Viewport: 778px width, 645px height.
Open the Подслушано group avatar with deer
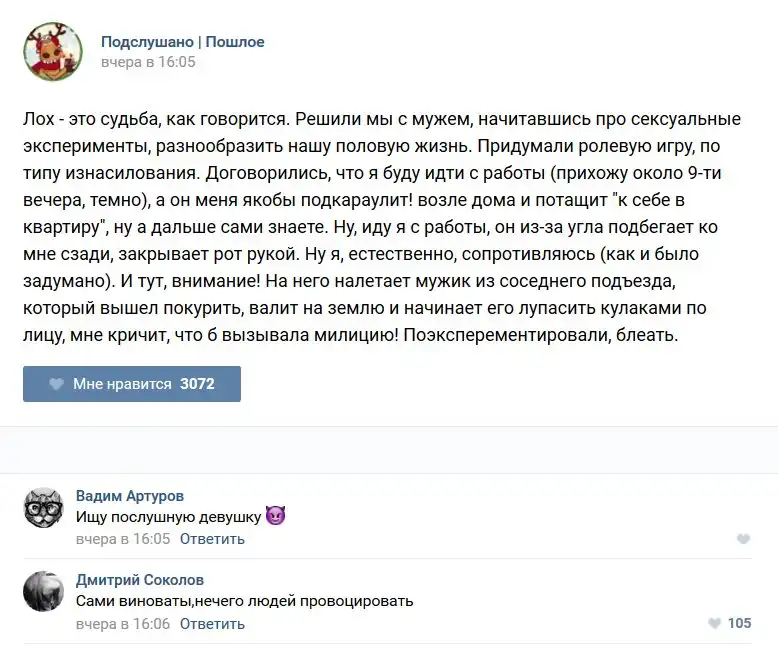(x=53, y=51)
